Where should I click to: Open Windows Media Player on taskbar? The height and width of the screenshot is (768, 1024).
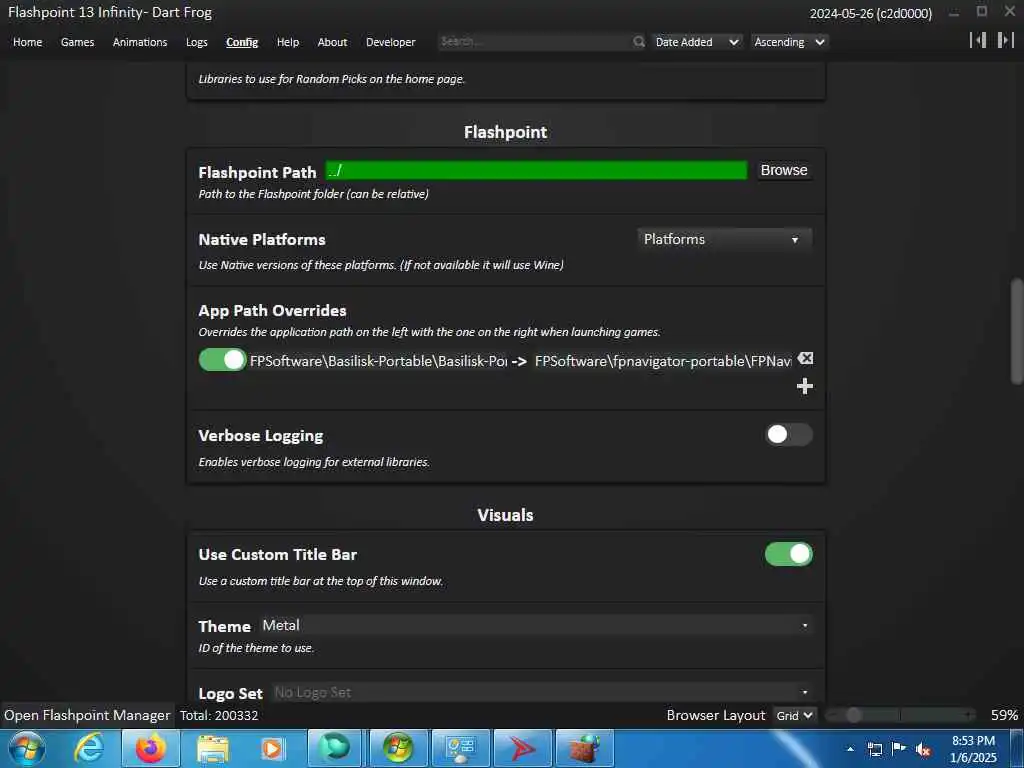274,748
